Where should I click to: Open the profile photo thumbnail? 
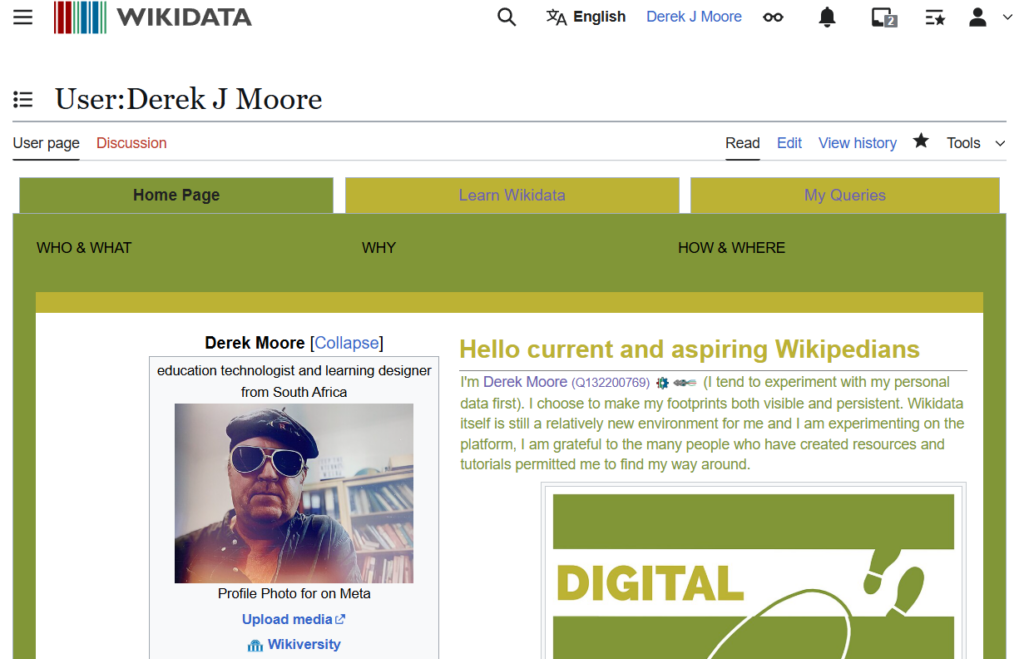click(294, 493)
